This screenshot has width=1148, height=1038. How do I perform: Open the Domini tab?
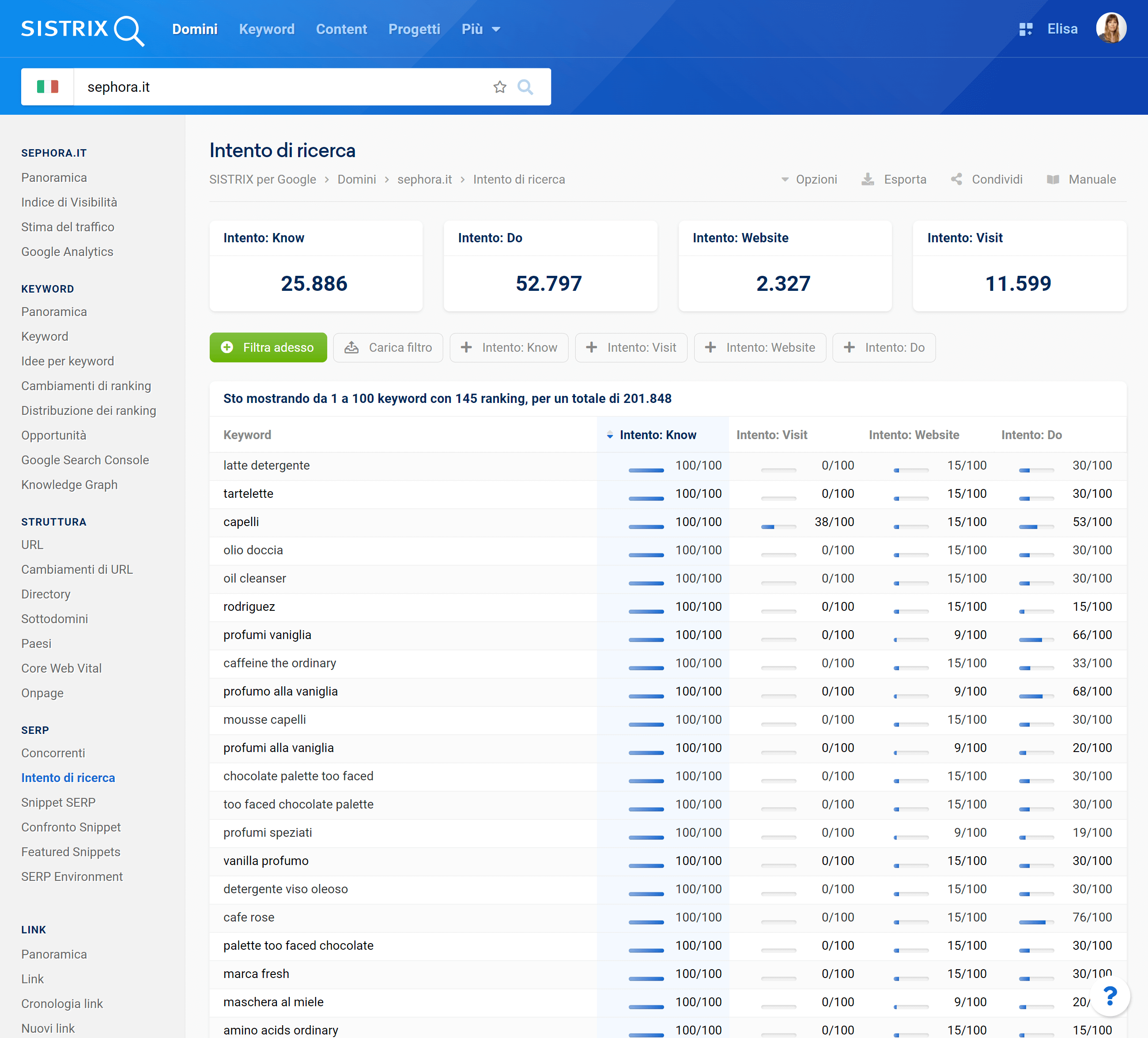click(195, 29)
